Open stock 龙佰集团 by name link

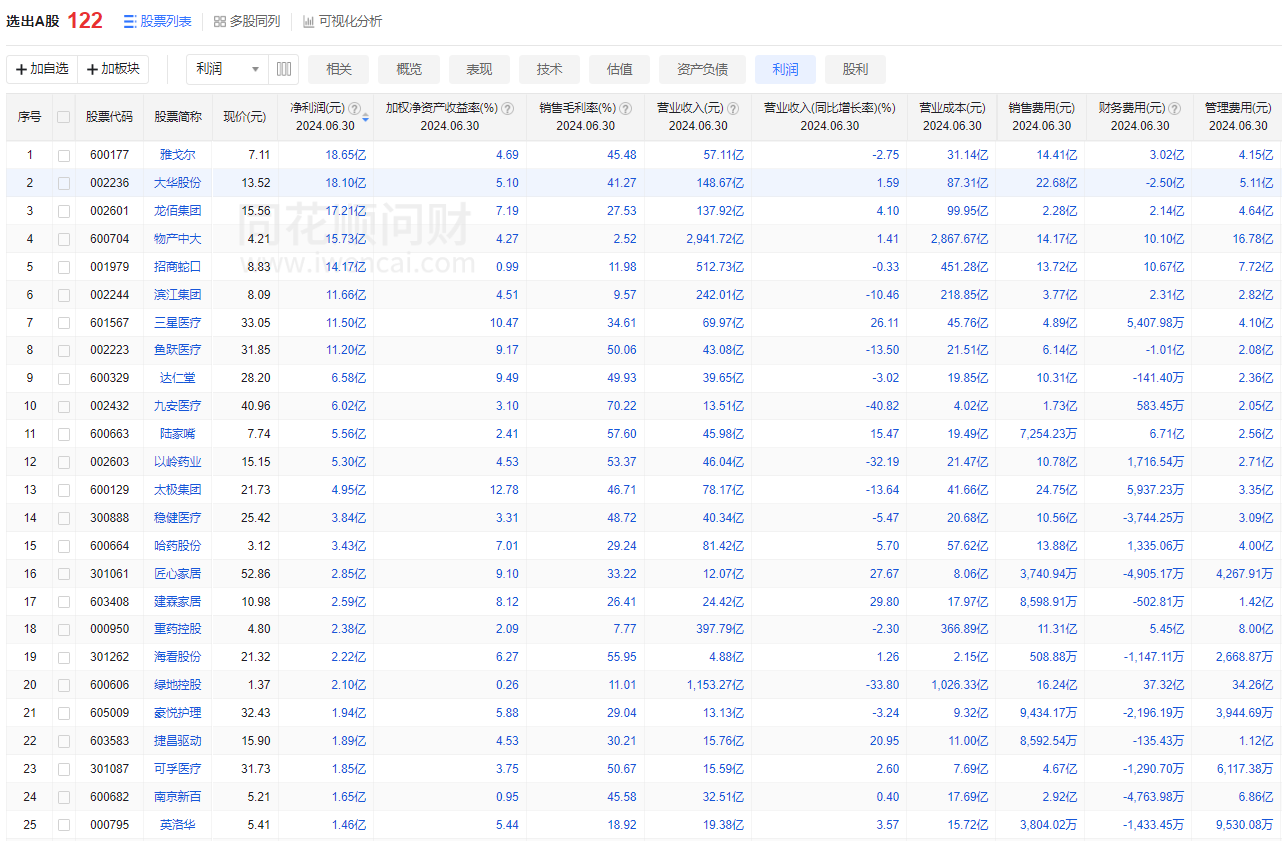pyautogui.click(x=178, y=211)
